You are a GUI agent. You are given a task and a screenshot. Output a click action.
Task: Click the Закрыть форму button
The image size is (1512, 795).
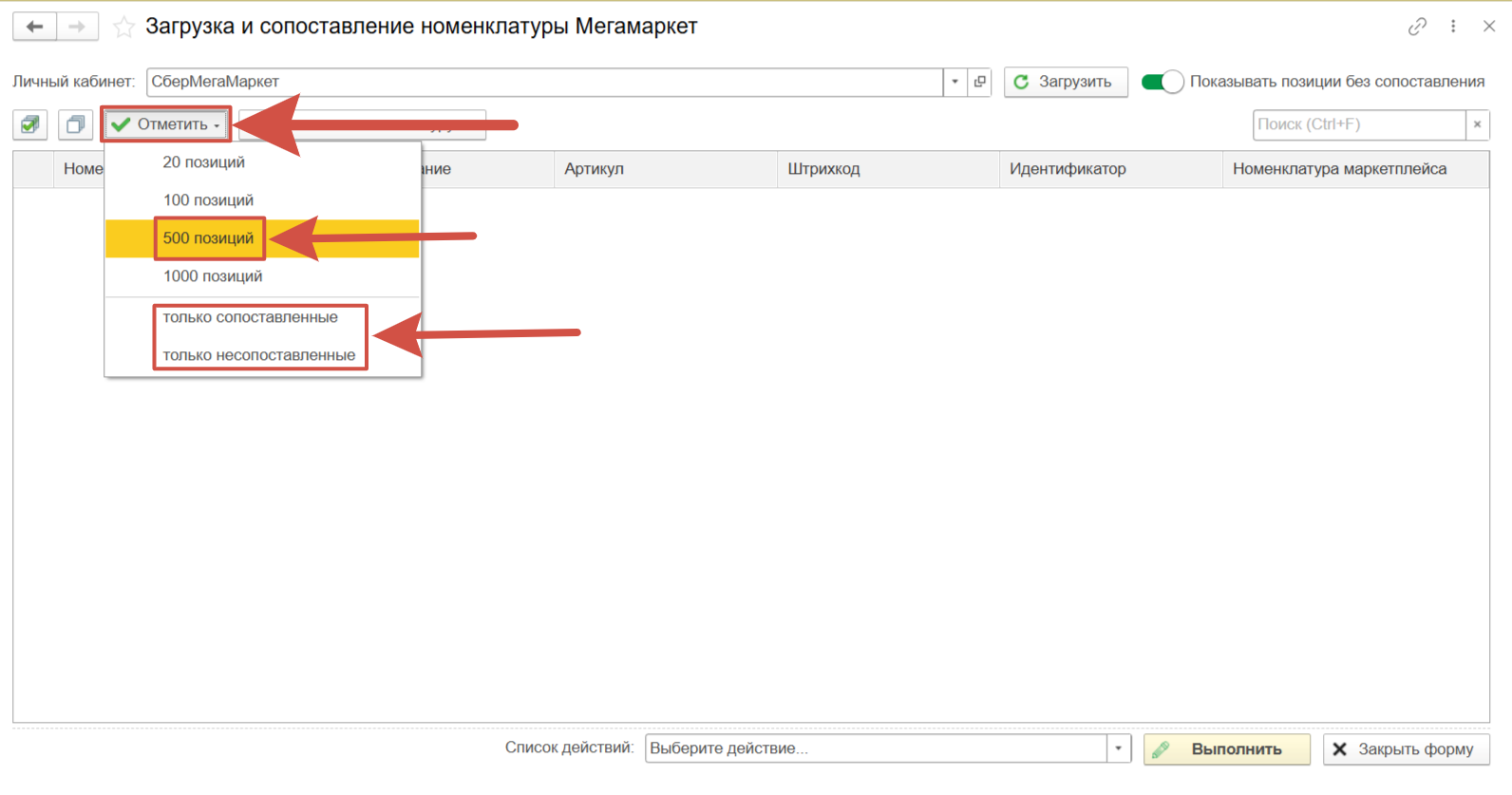coord(1405,749)
